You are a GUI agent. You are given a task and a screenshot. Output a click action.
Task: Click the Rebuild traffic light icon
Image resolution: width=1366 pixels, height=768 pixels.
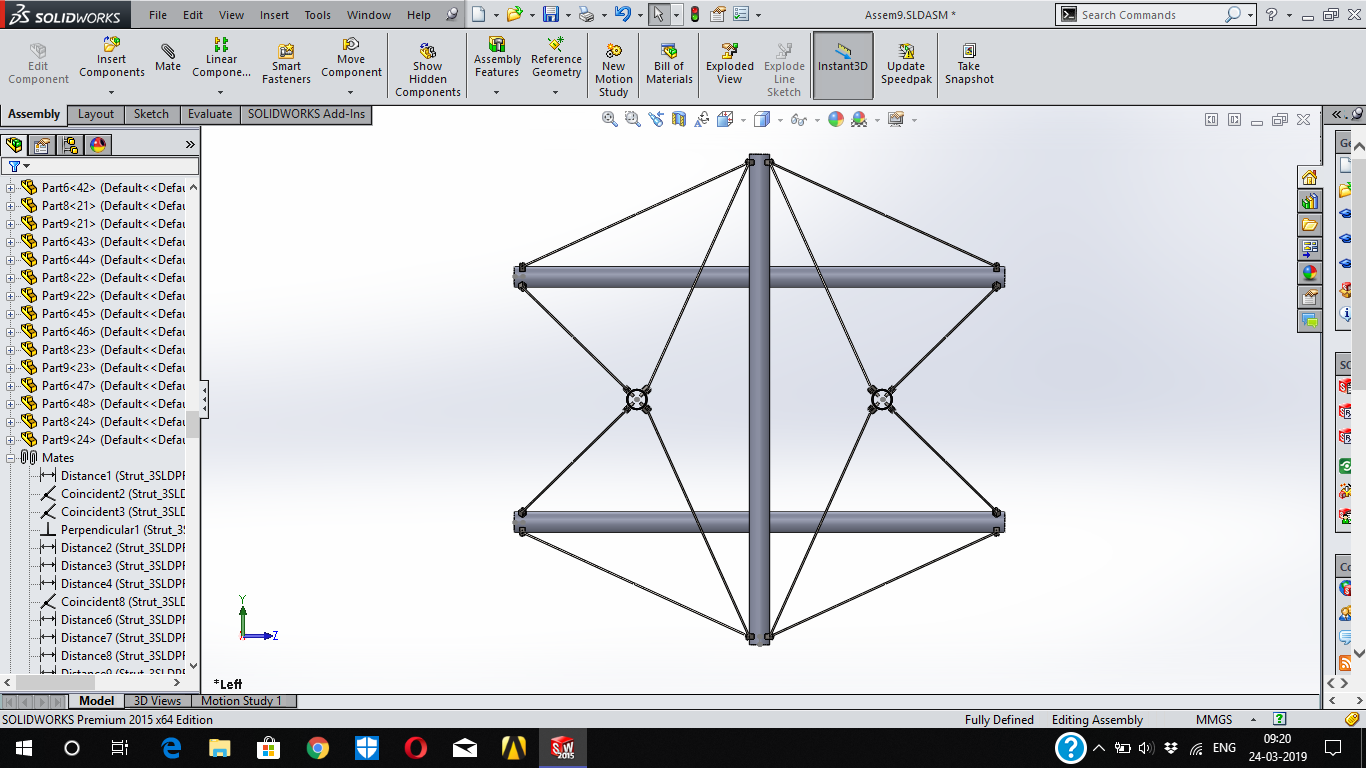(694, 14)
